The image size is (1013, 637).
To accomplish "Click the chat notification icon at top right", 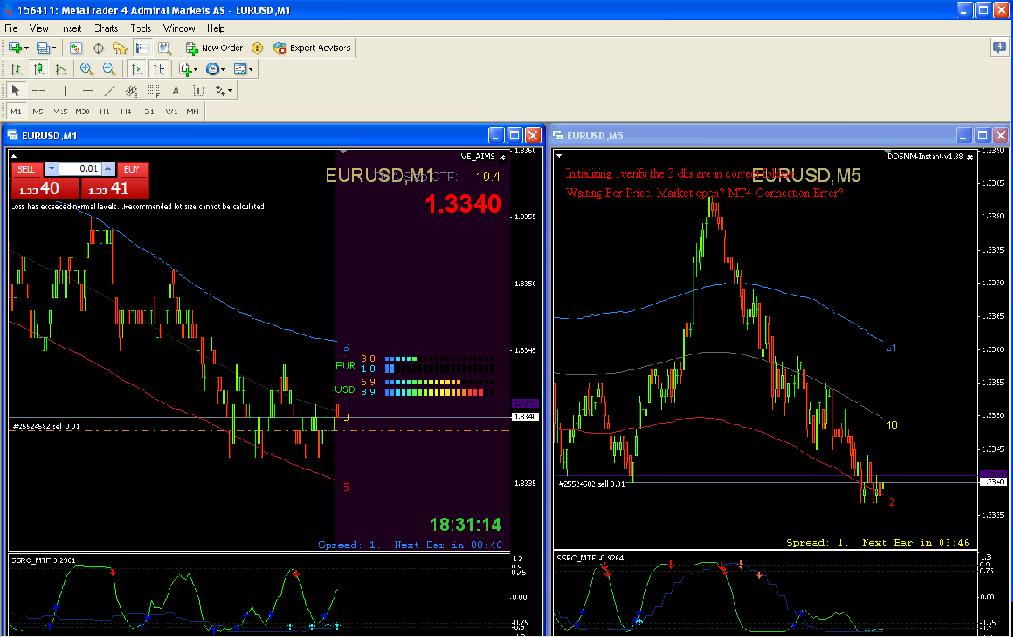I will (999, 48).
